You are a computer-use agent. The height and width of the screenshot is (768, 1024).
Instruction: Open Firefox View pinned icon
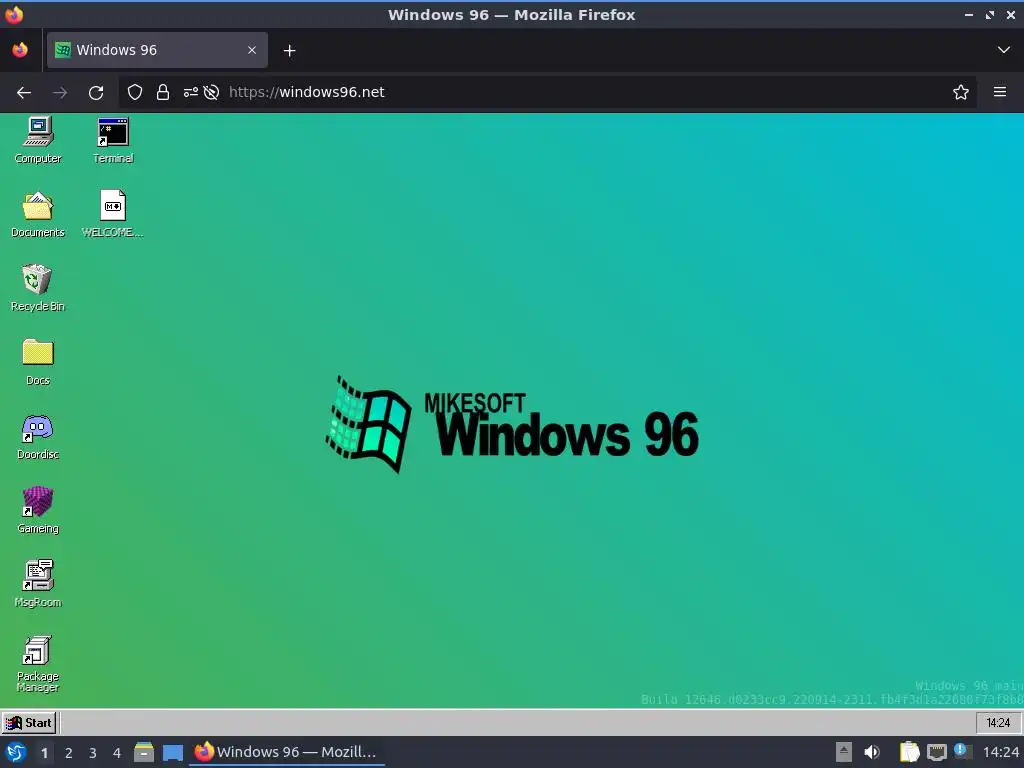tap(20, 50)
